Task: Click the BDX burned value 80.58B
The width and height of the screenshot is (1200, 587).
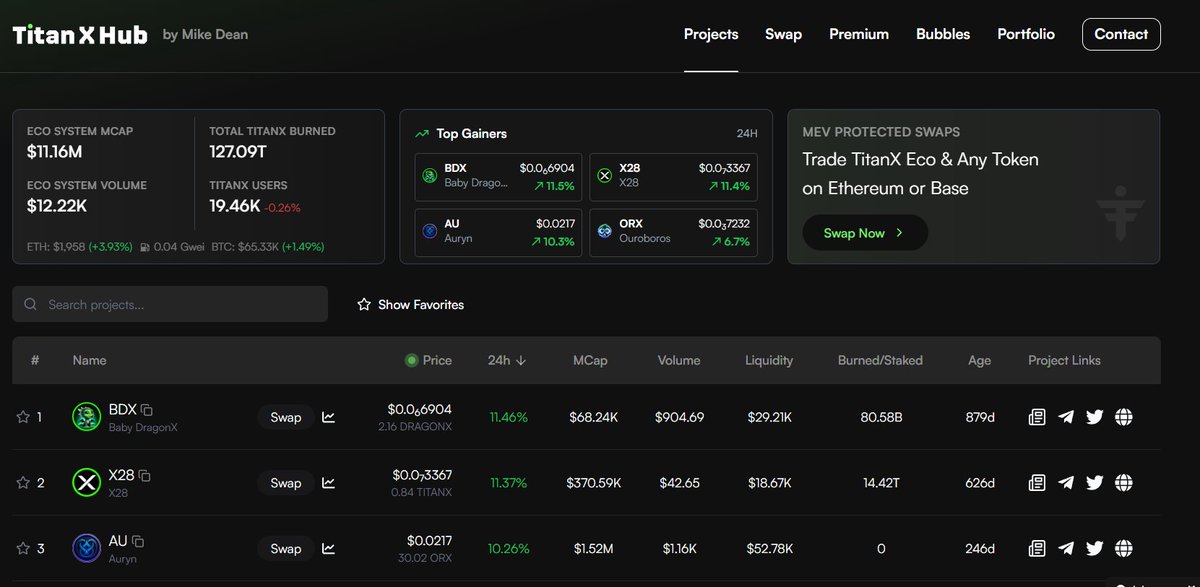Action: pos(881,417)
